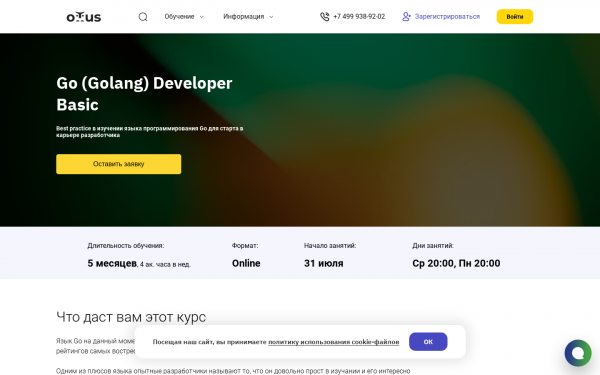Click the Оставить заявку button
Viewport: 600px width, 375px height.
119,164
